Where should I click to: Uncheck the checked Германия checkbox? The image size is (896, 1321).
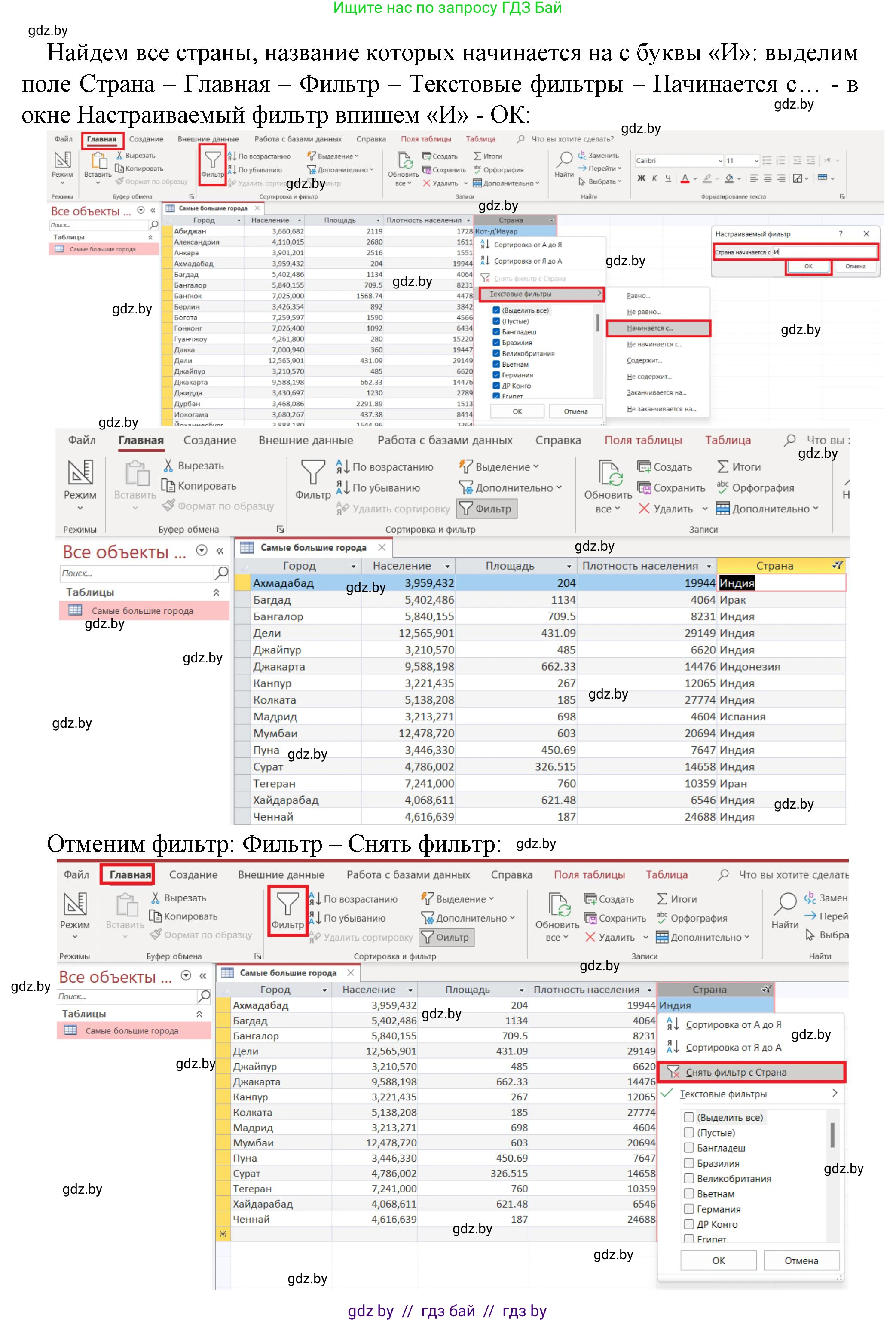496,375
